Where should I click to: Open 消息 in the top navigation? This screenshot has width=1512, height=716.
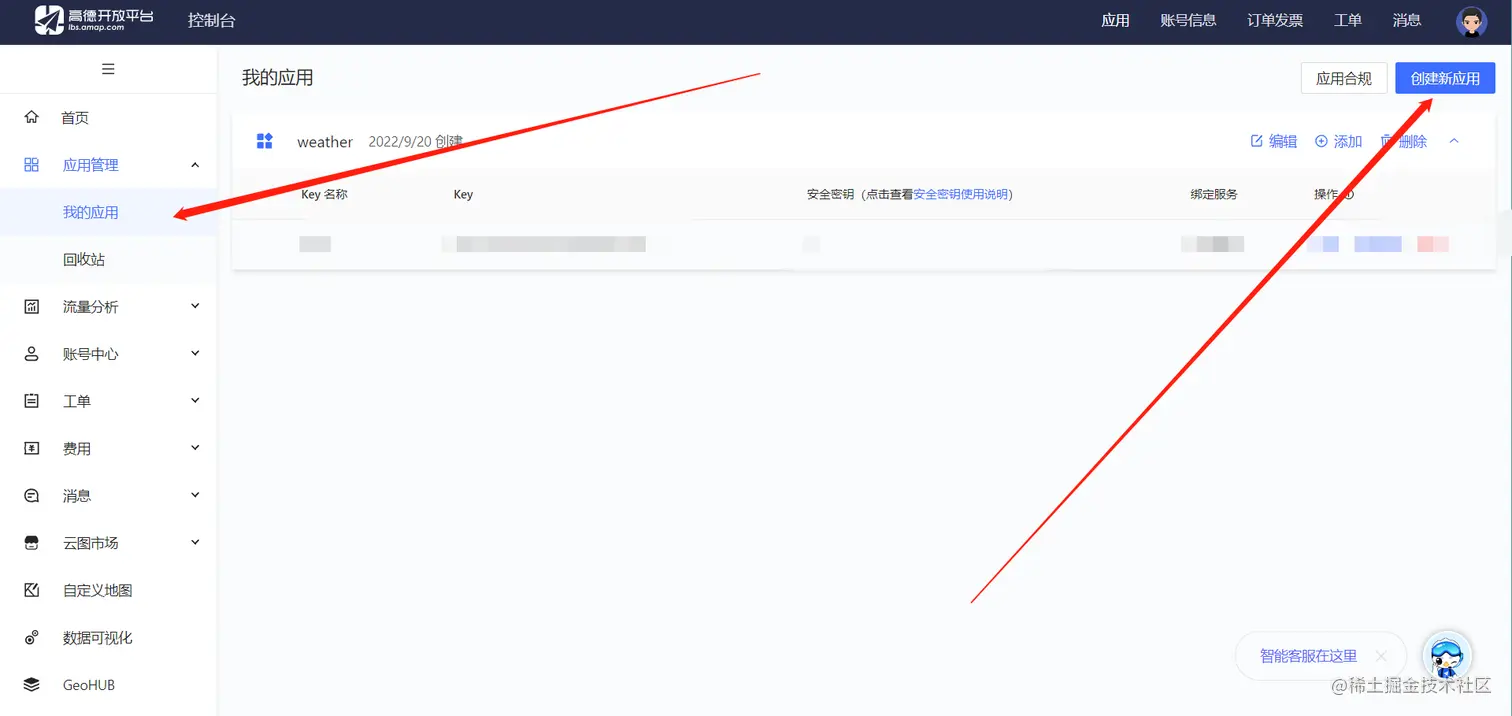pyautogui.click(x=1407, y=20)
